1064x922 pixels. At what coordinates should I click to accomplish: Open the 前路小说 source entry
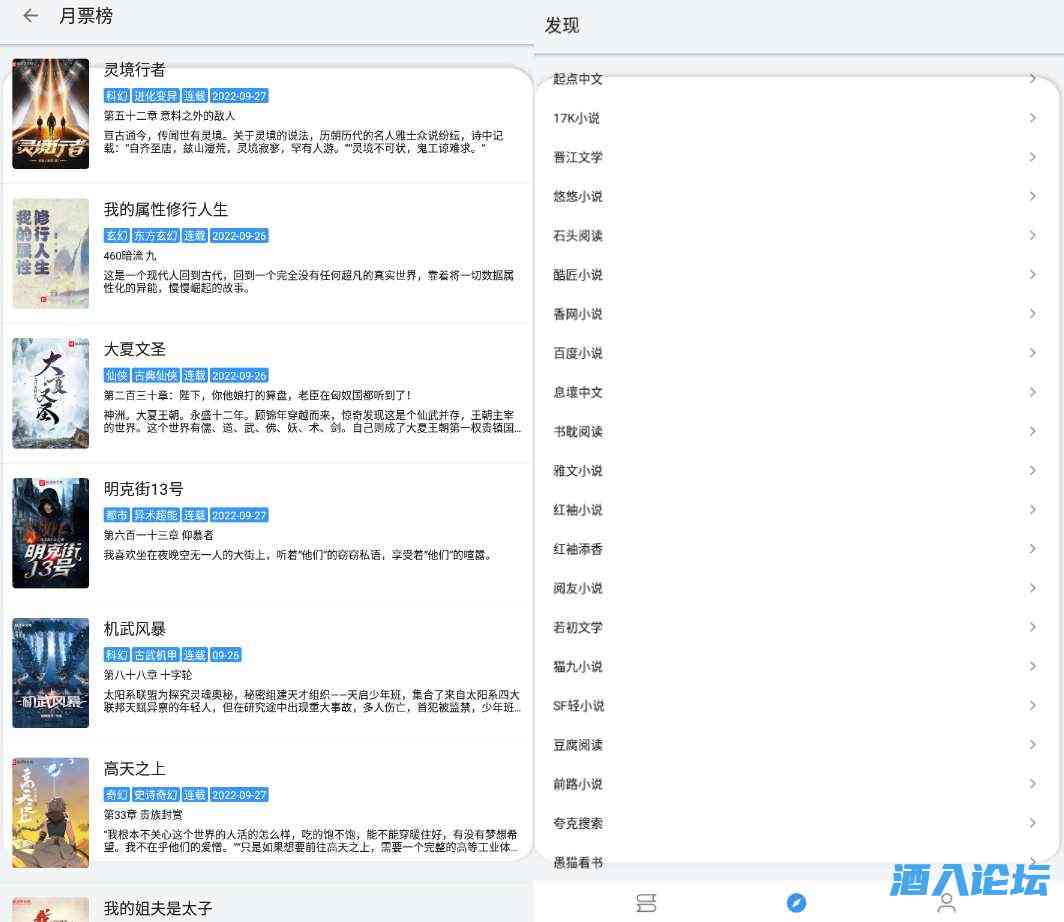tap(796, 784)
